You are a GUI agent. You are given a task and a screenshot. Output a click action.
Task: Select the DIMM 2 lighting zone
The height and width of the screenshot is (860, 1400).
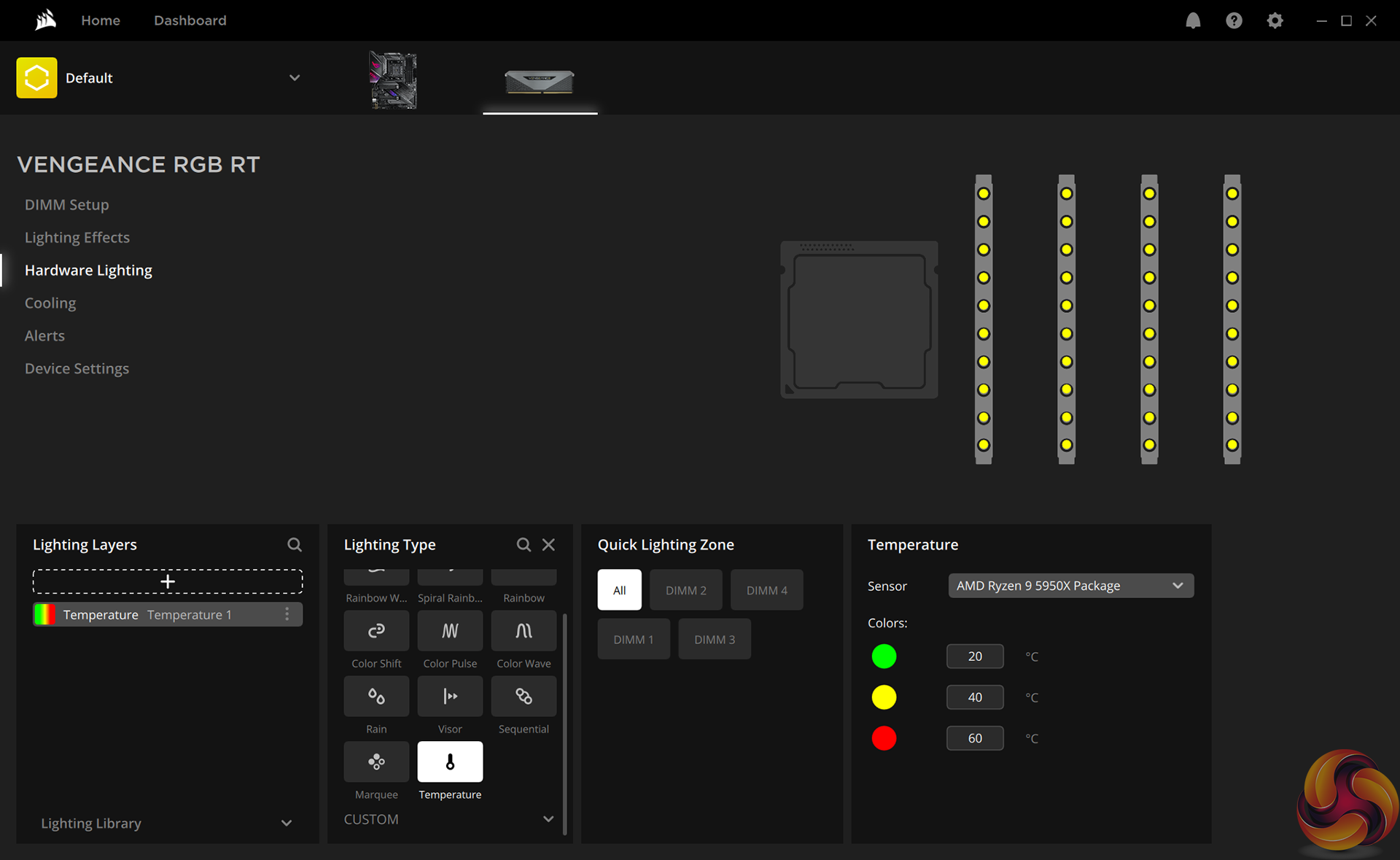[x=685, y=590]
